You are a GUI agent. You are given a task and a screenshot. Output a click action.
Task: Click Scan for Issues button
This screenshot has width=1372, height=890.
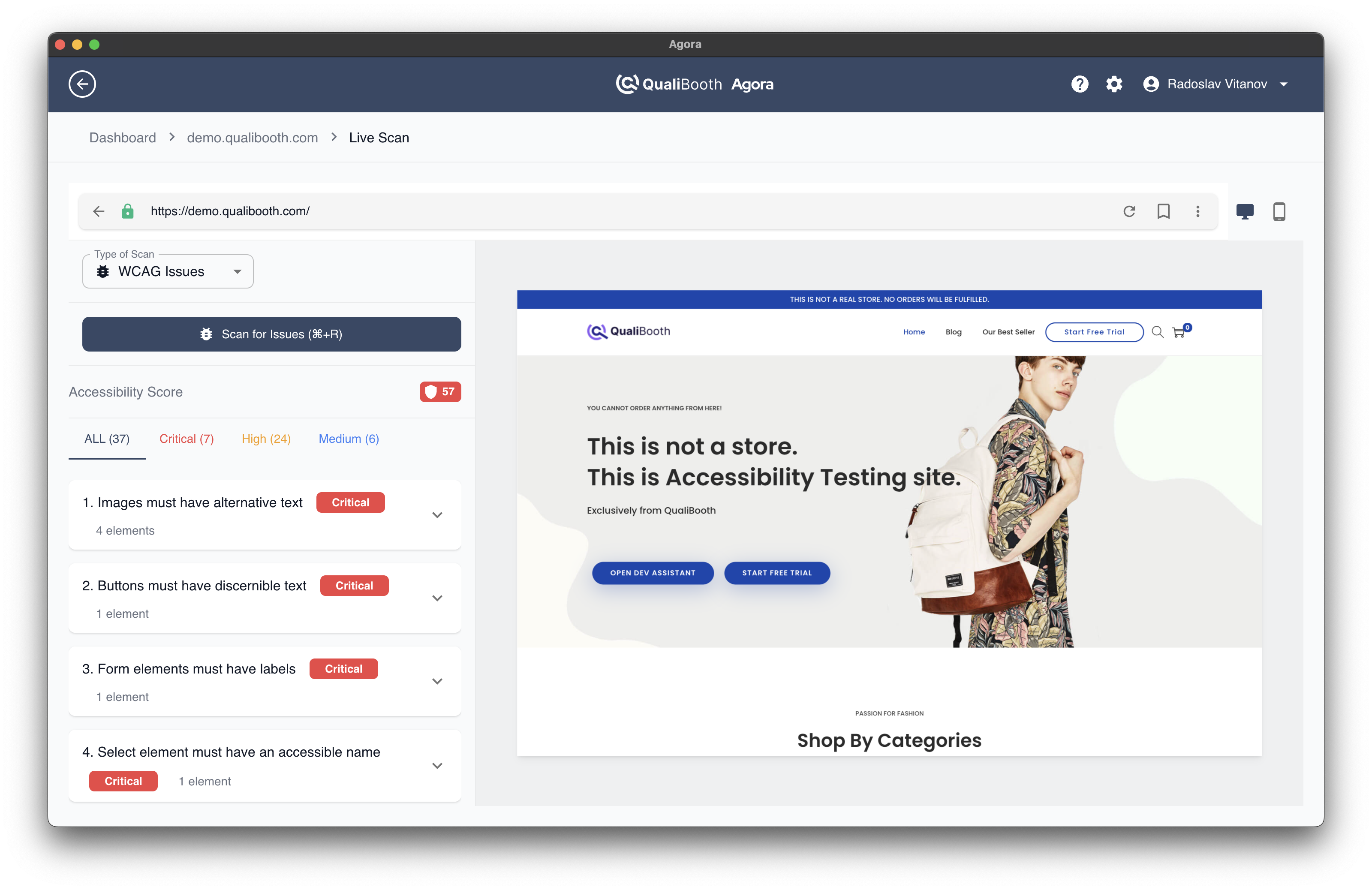271,334
